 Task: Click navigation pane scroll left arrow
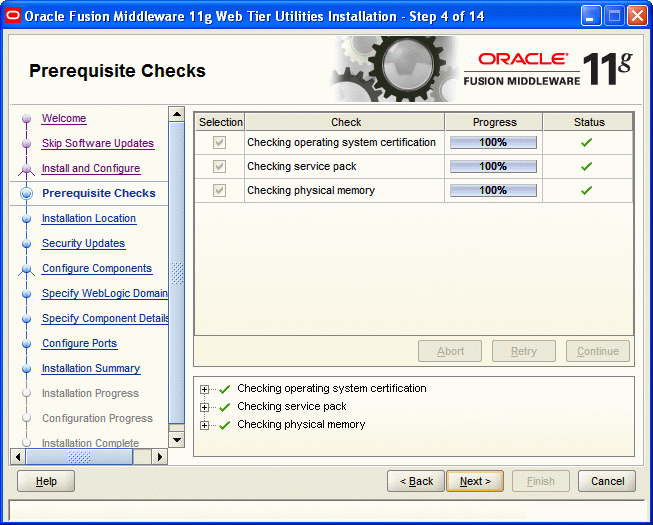(17, 457)
